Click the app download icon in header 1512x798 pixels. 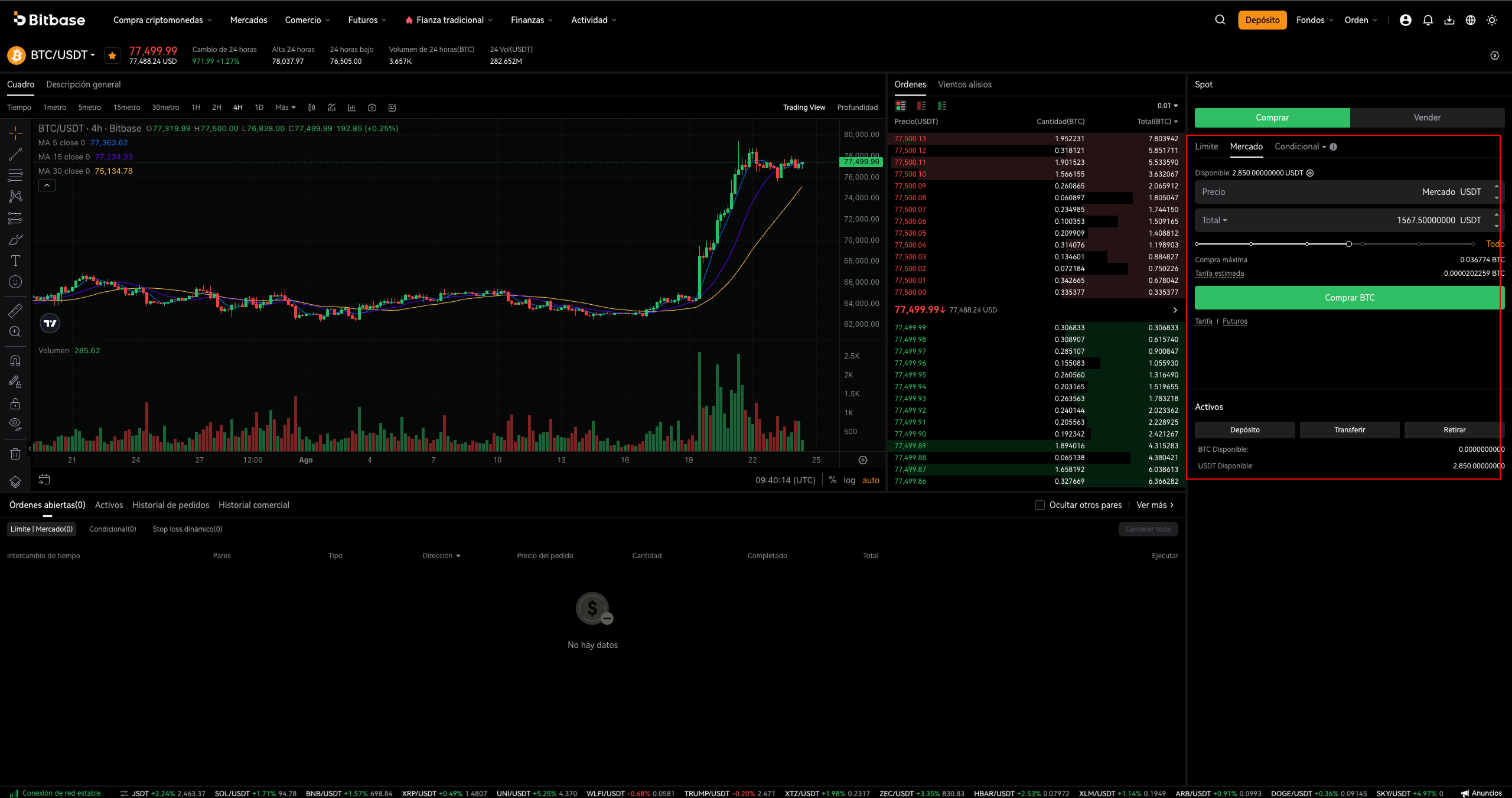click(1449, 20)
